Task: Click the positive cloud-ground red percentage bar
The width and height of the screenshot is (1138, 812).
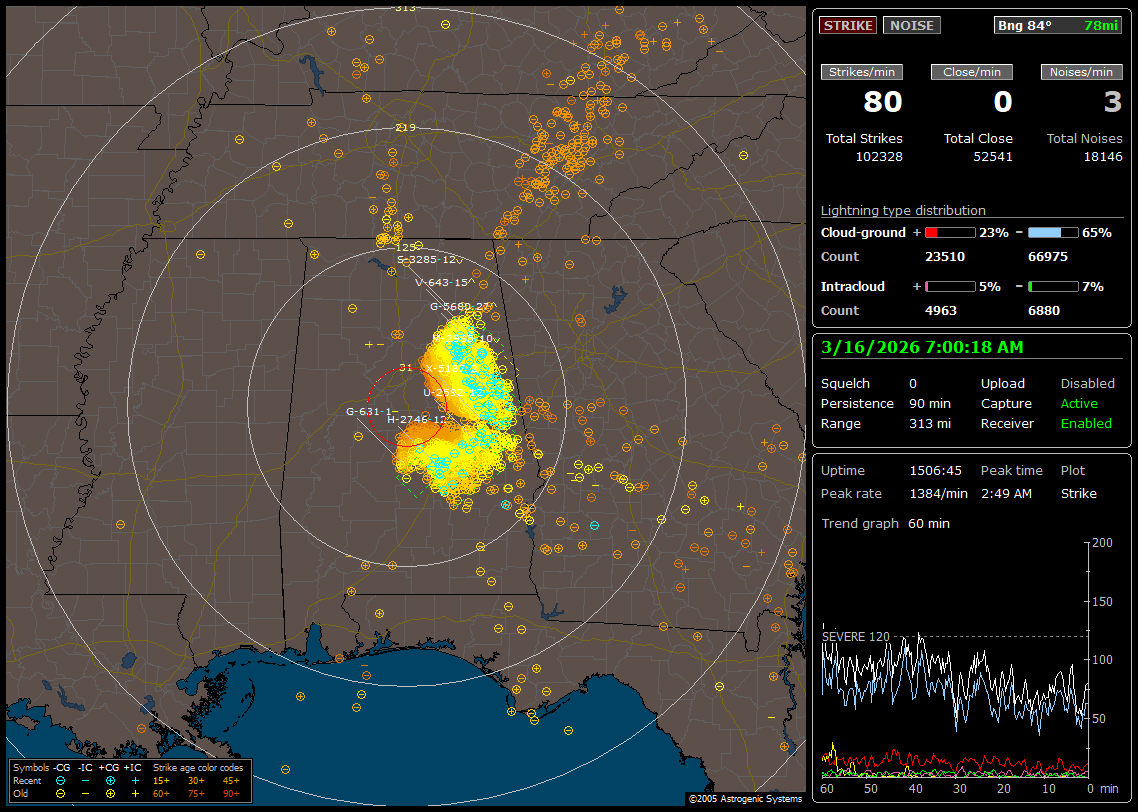Action: [x=949, y=232]
